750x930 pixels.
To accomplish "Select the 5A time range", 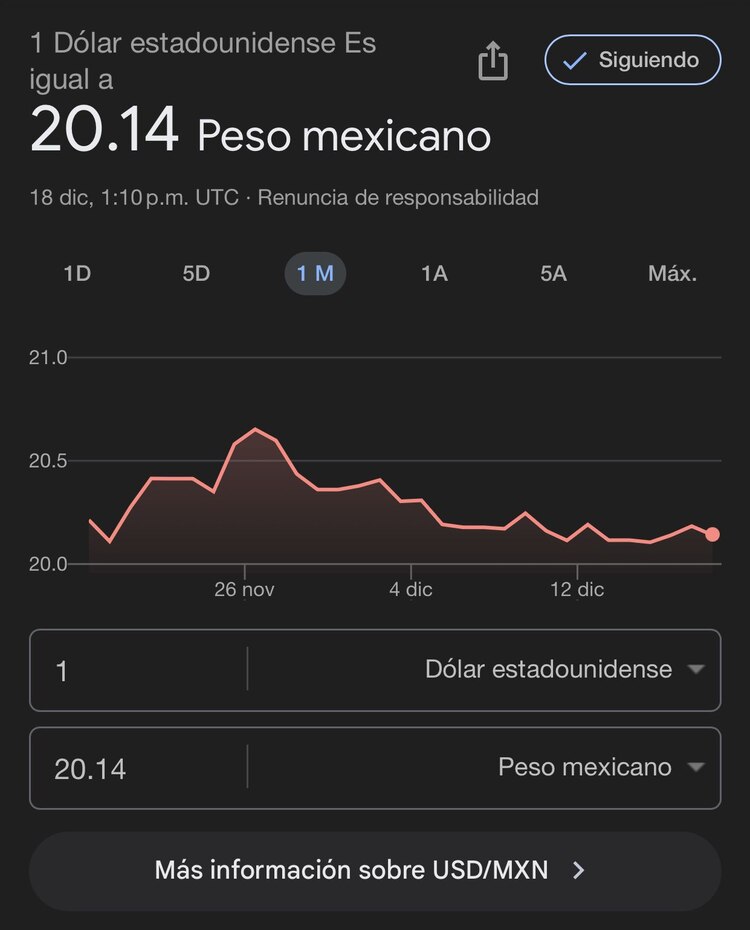I will 553,273.
